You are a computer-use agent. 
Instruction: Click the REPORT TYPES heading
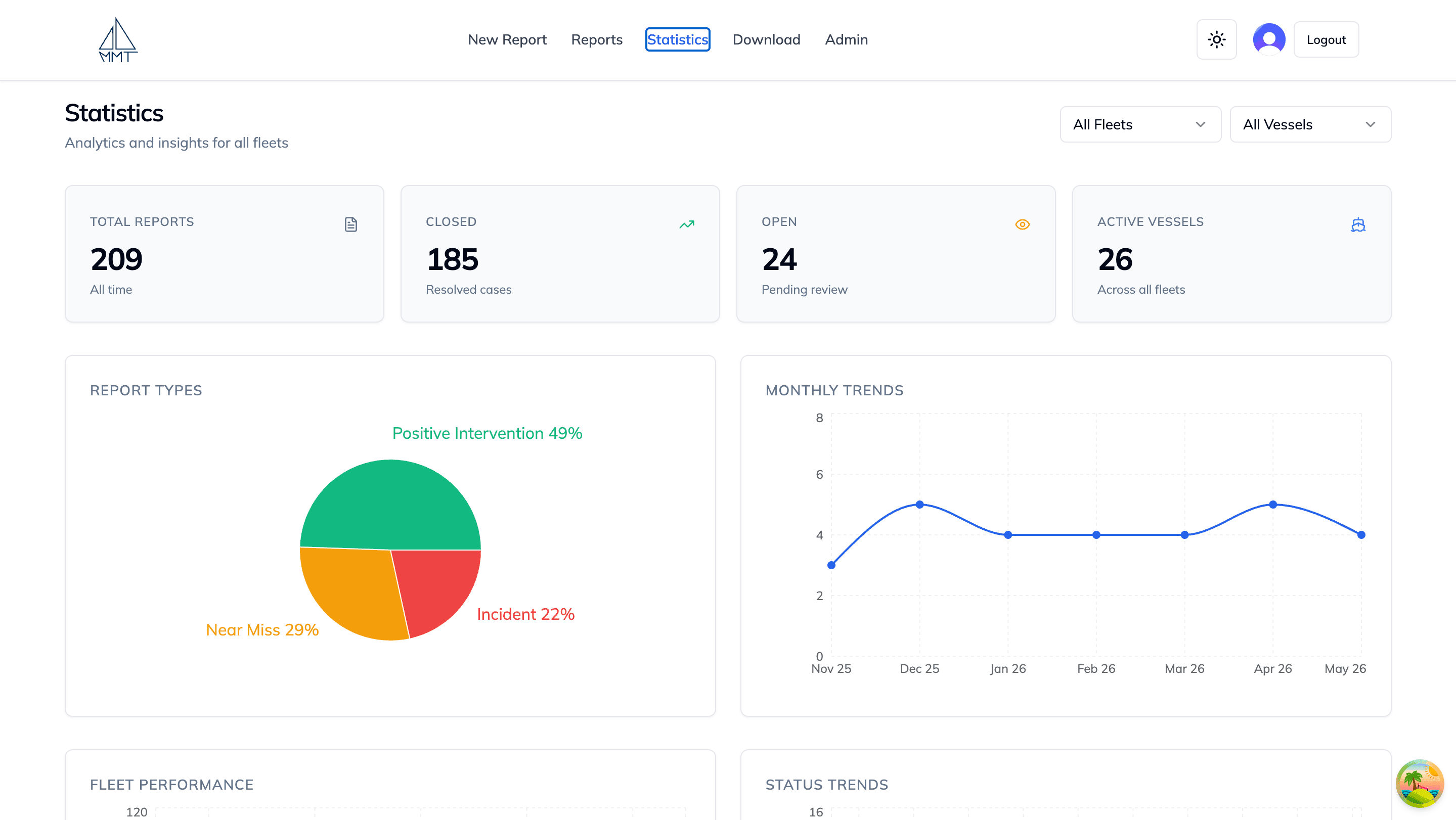(x=146, y=390)
